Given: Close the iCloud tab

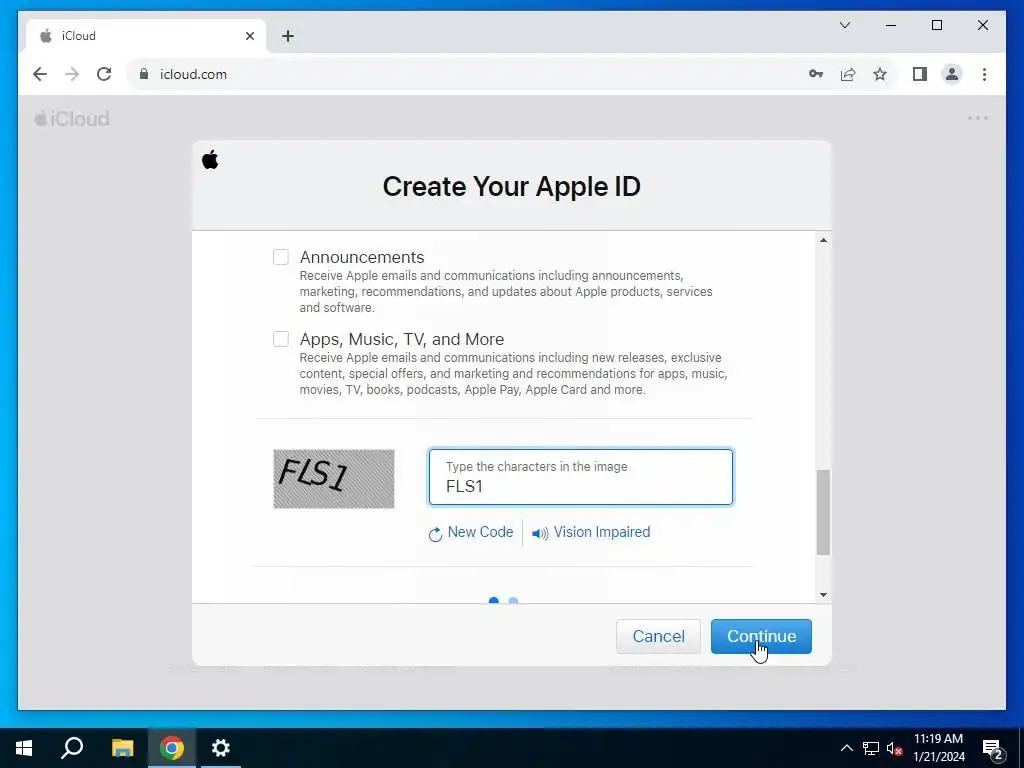Looking at the screenshot, I should (x=249, y=36).
